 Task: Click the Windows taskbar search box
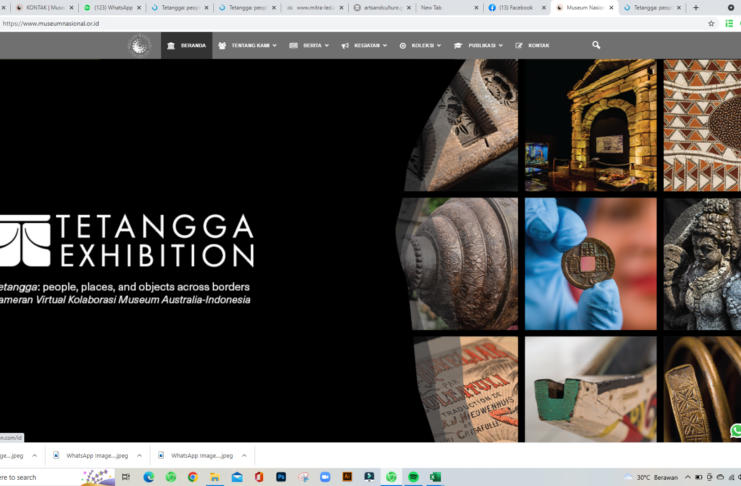[x=57, y=477]
